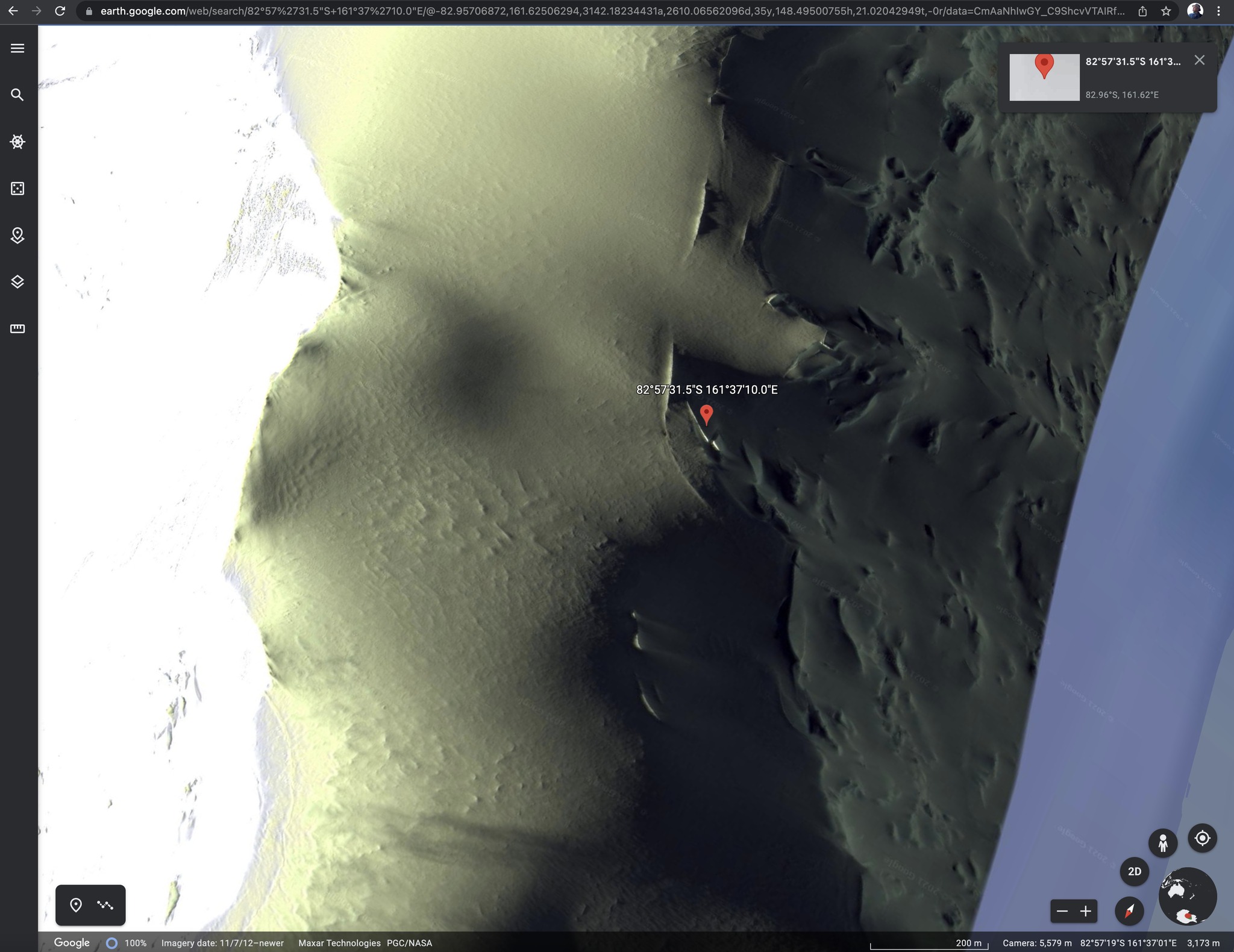This screenshot has height=952, width=1234.
Task: Open Map Style layers icon
Action: pyautogui.click(x=17, y=282)
